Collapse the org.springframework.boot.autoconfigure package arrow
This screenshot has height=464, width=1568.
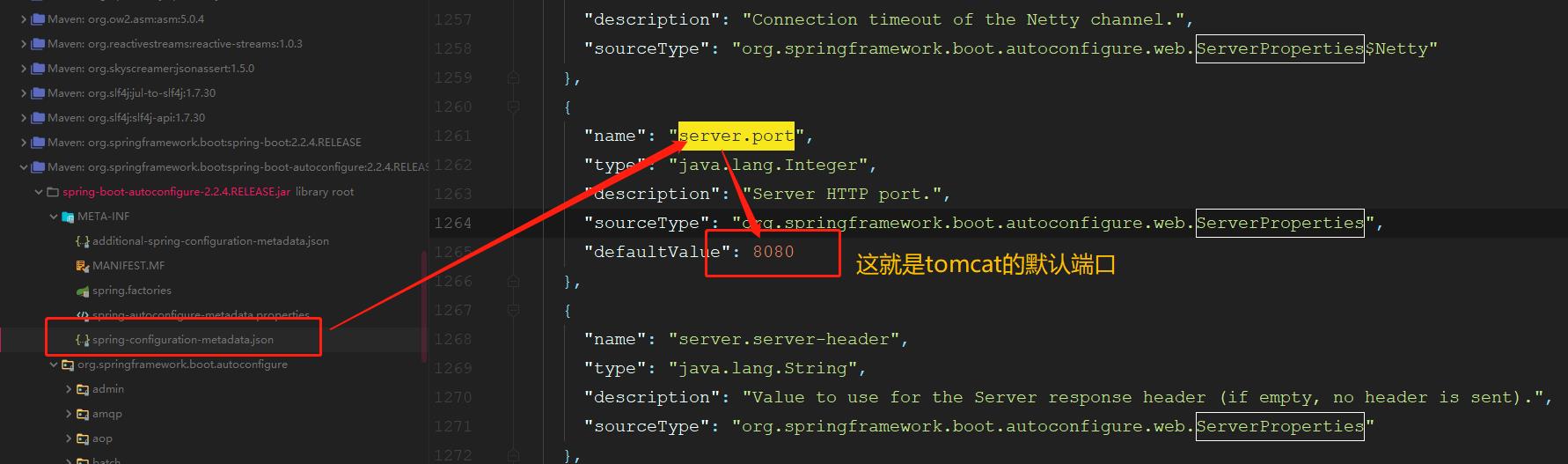pos(54,364)
